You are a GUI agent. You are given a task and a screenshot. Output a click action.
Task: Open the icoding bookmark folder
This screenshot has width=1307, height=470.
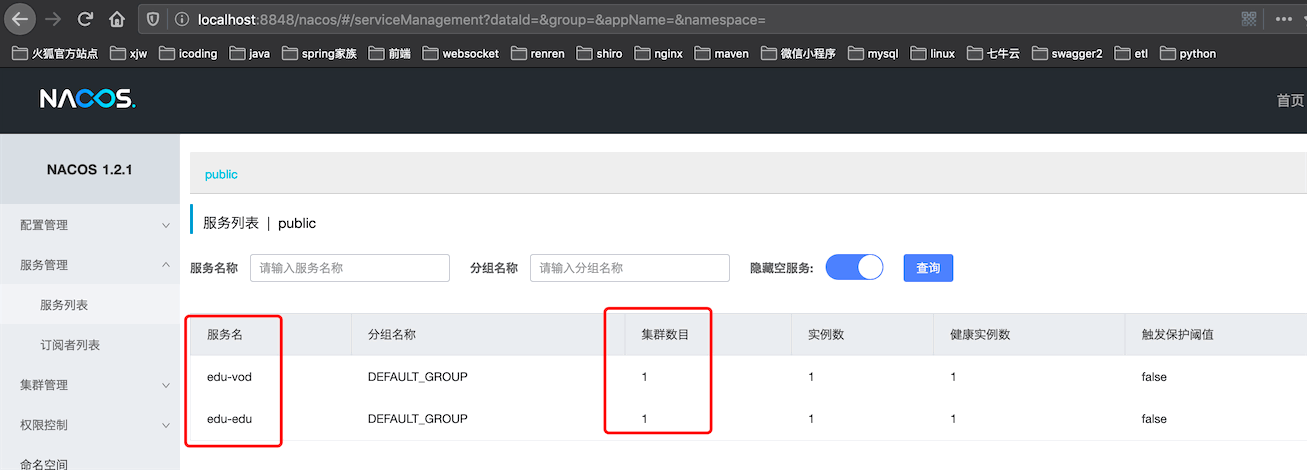tap(188, 54)
